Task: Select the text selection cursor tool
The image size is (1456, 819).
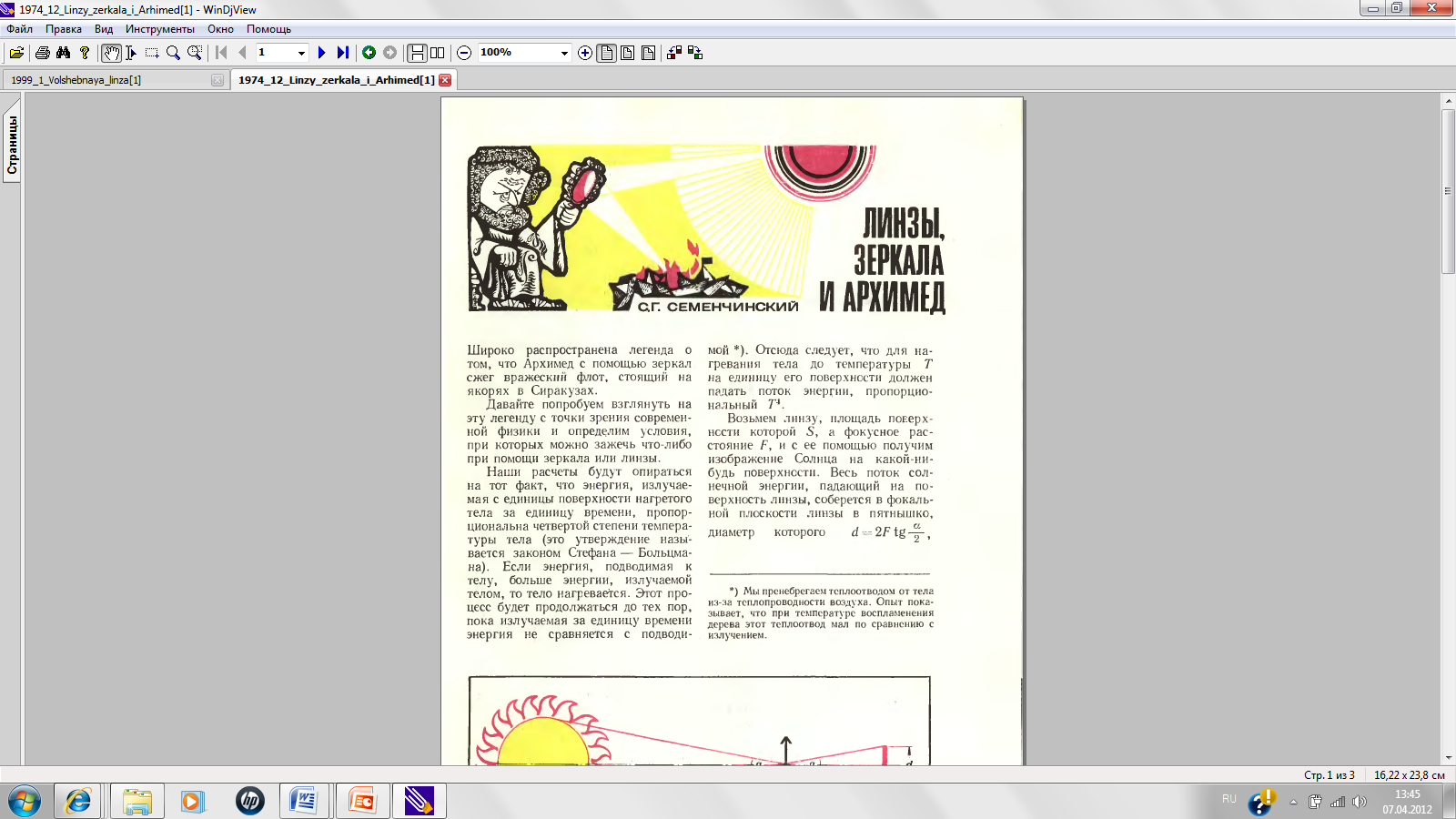Action: 131,53
